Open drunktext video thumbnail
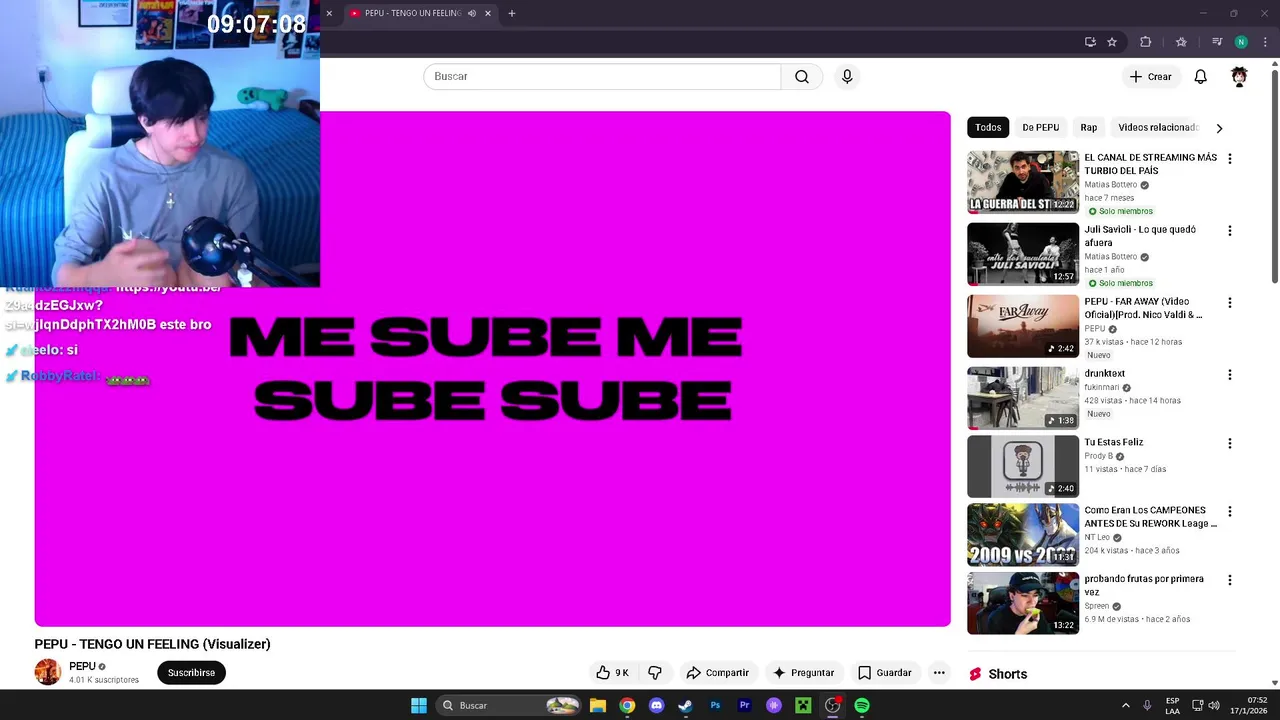The width and height of the screenshot is (1280, 720). (1023, 398)
